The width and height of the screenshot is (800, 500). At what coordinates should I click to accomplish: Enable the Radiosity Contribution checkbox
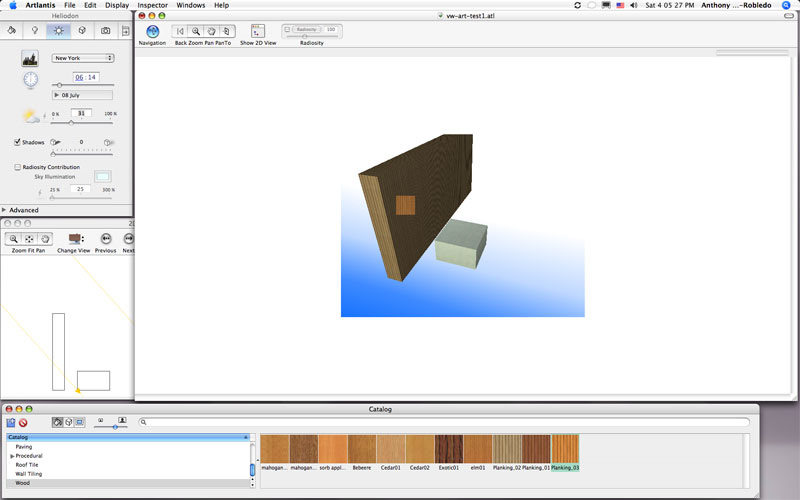(x=18, y=167)
